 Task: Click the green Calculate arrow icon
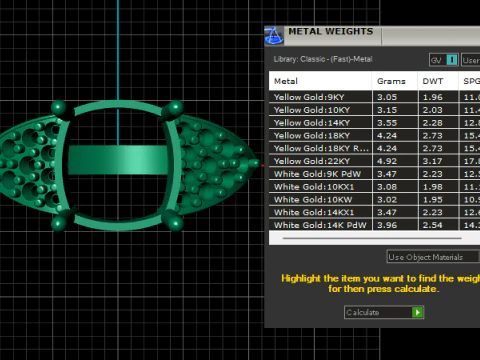click(x=417, y=312)
